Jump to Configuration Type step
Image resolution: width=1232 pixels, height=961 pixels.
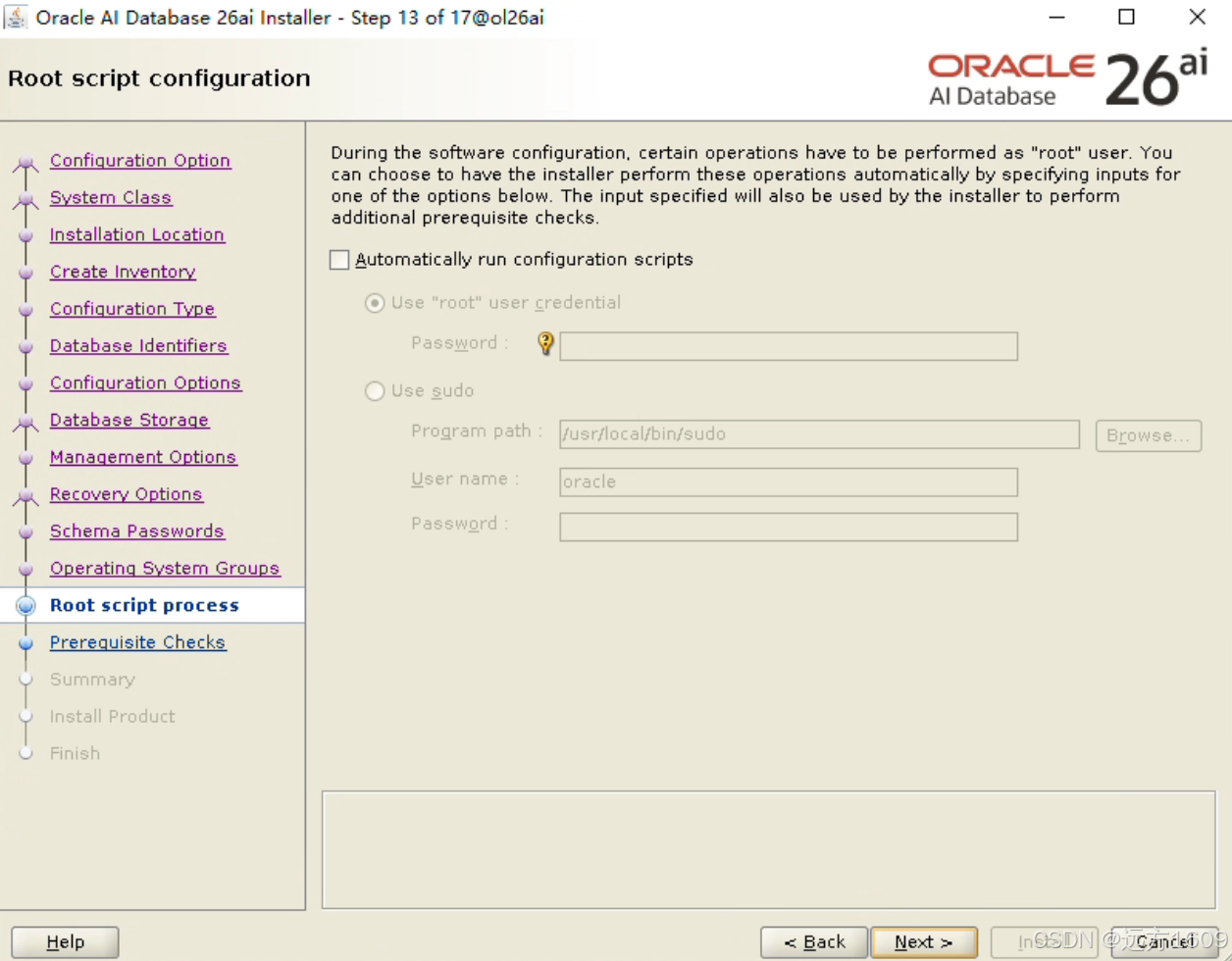[132, 309]
